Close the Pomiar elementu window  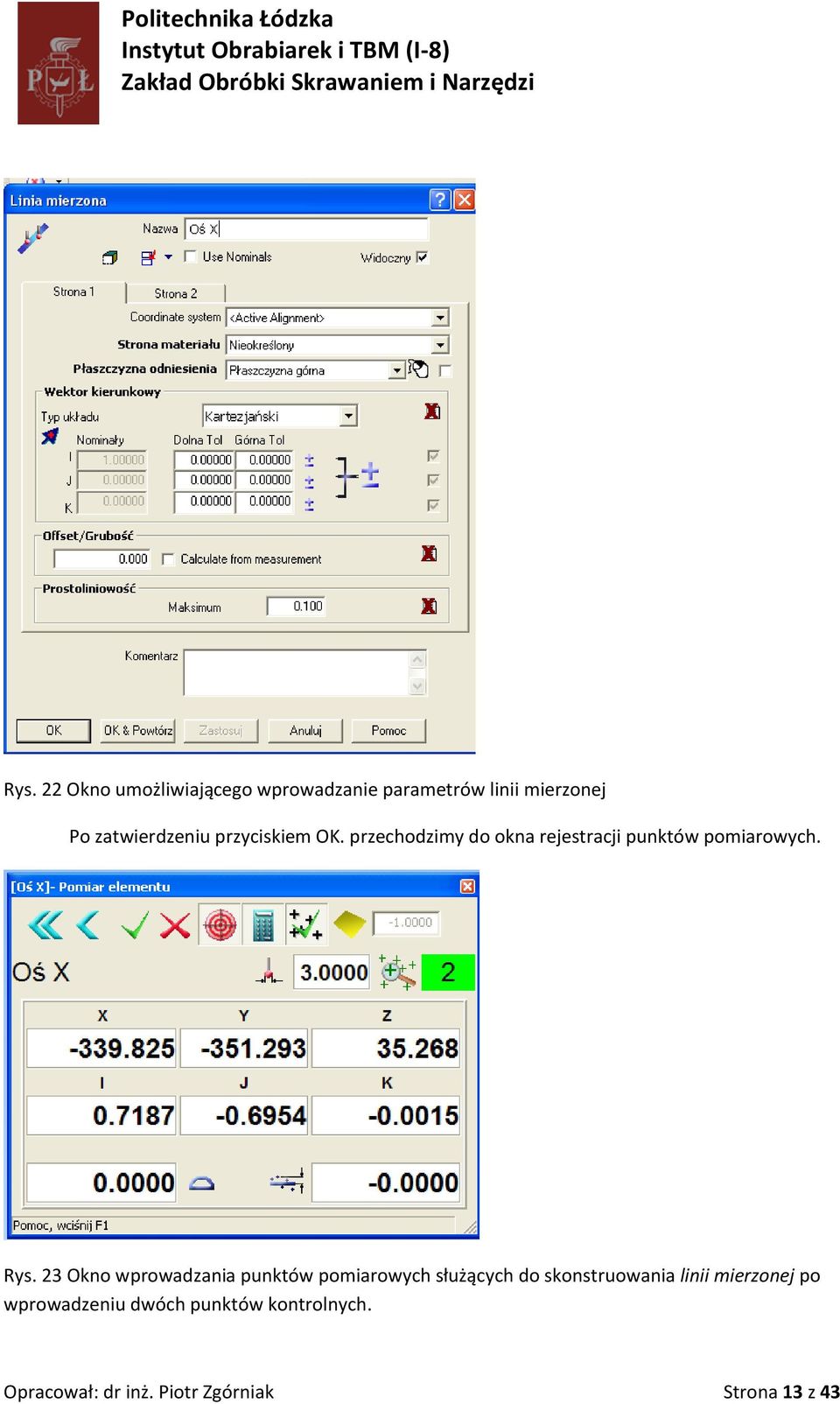pyautogui.click(x=467, y=887)
